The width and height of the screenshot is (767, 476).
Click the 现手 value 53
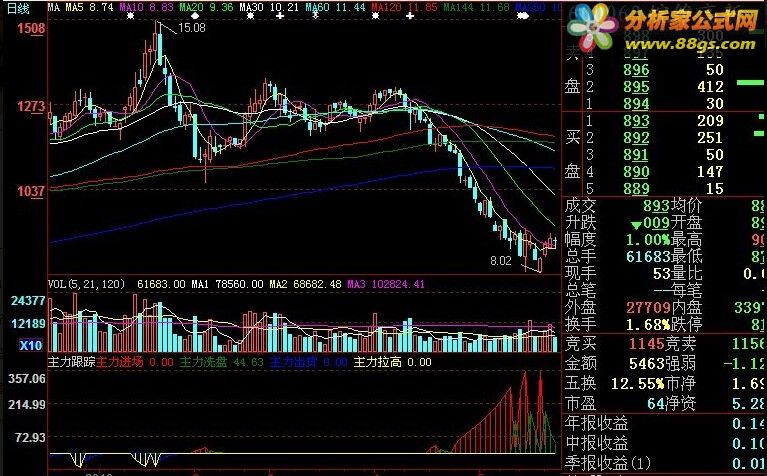click(661, 273)
